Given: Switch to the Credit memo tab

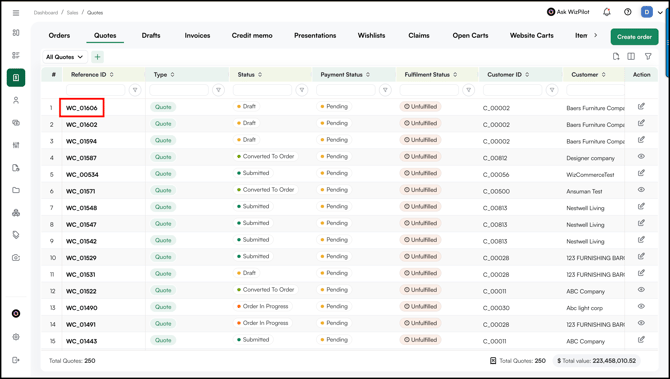Looking at the screenshot, I should click(x=252, y=35).
